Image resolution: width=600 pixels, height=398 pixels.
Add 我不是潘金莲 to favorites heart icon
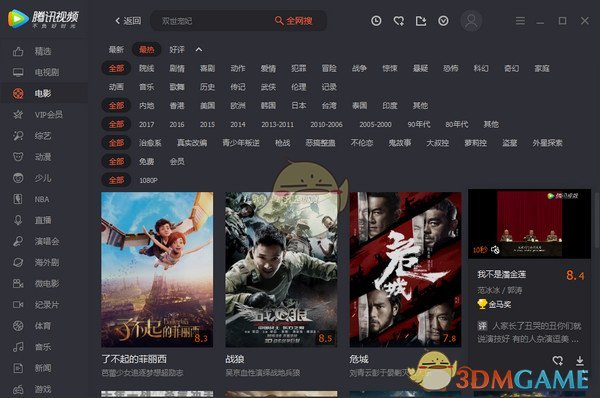pos(558,360)
